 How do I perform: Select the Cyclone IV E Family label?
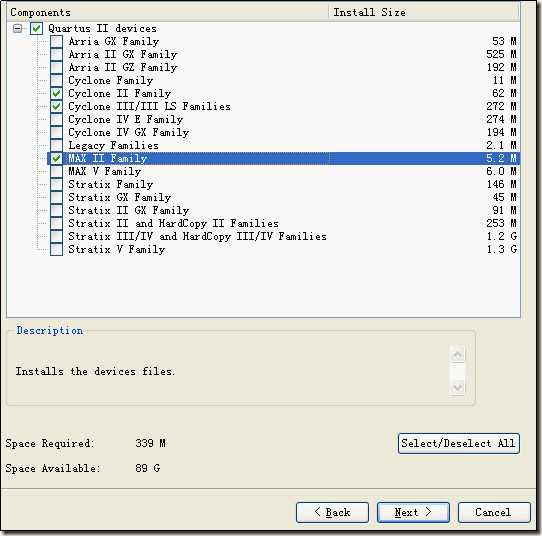pos(125,120)
